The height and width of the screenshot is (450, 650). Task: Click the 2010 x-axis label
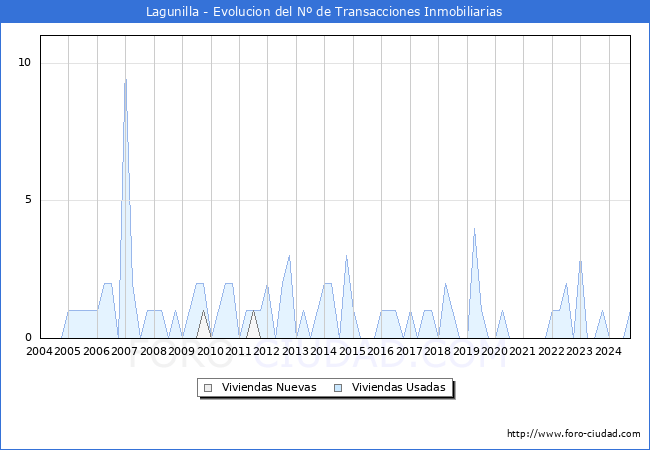point(210,351)
